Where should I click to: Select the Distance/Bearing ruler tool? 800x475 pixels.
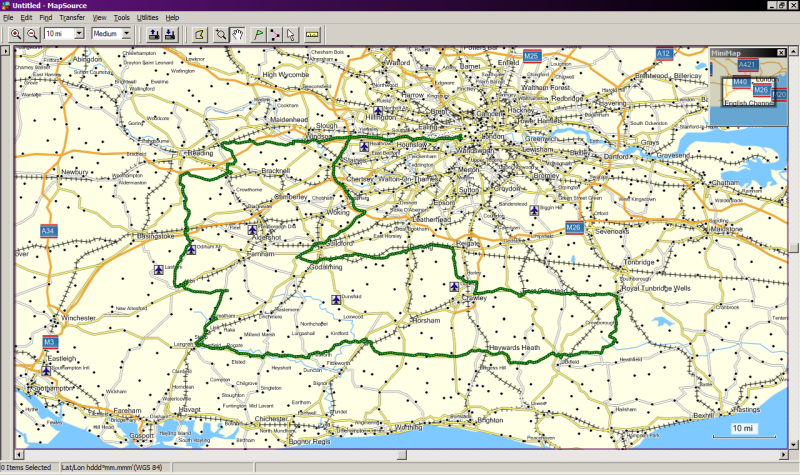coord(312,34)
